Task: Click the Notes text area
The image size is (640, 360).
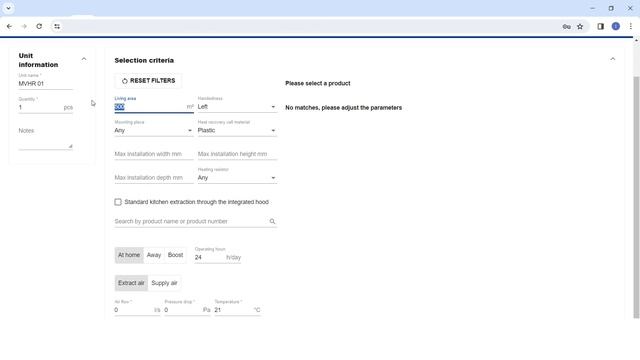Action: pyautogui.click(x=45, y=139)
